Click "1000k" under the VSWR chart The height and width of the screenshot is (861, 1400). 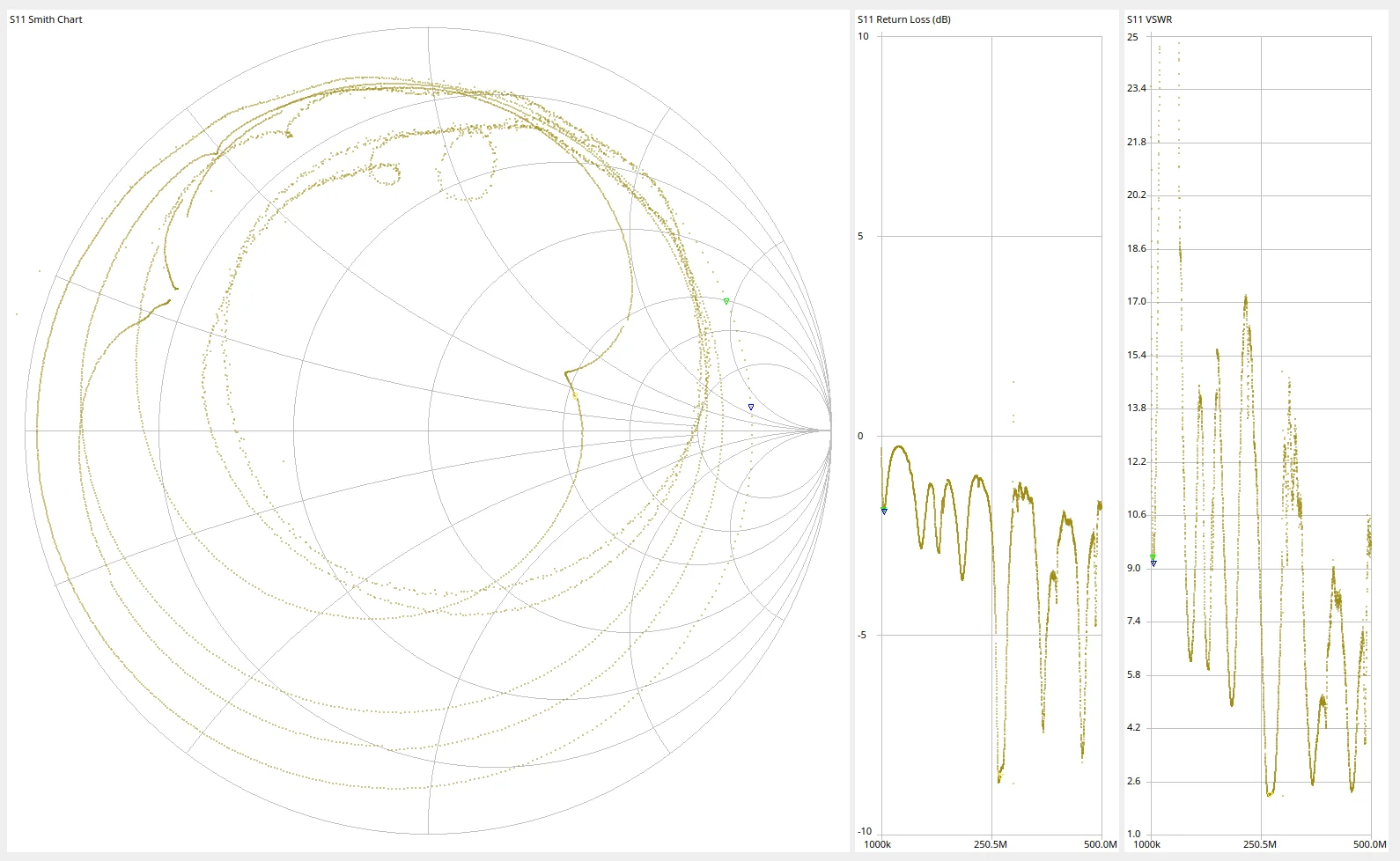click(x=1146, y=844)
